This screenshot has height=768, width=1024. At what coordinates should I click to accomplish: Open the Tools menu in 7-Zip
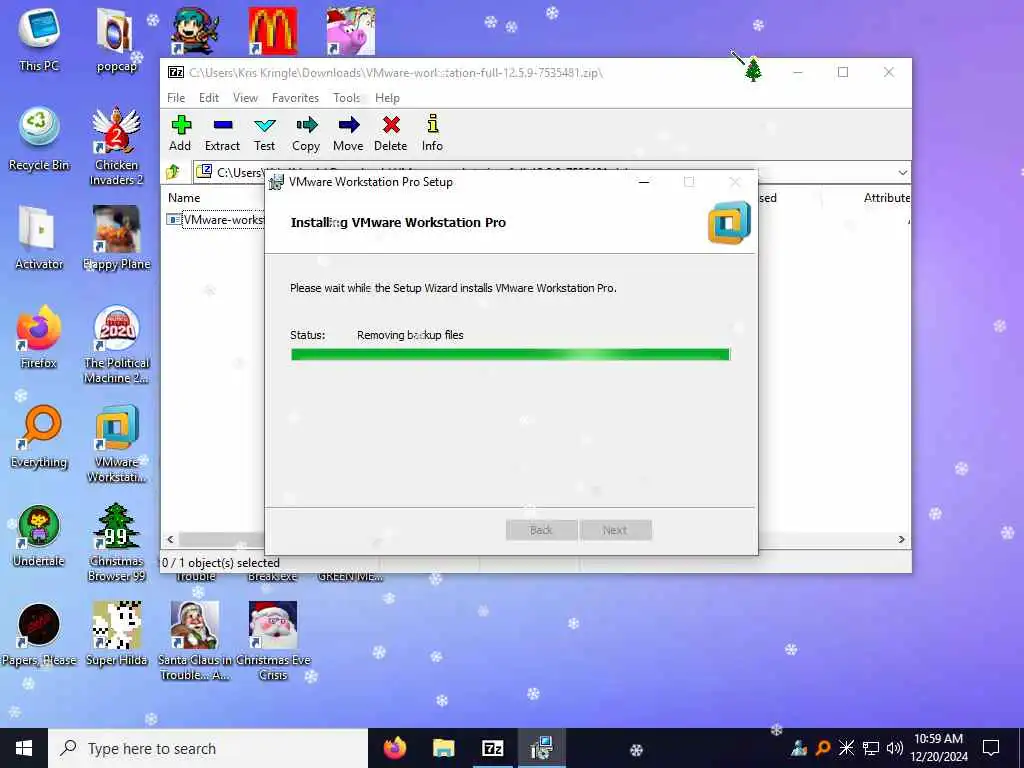click(347, 98)
